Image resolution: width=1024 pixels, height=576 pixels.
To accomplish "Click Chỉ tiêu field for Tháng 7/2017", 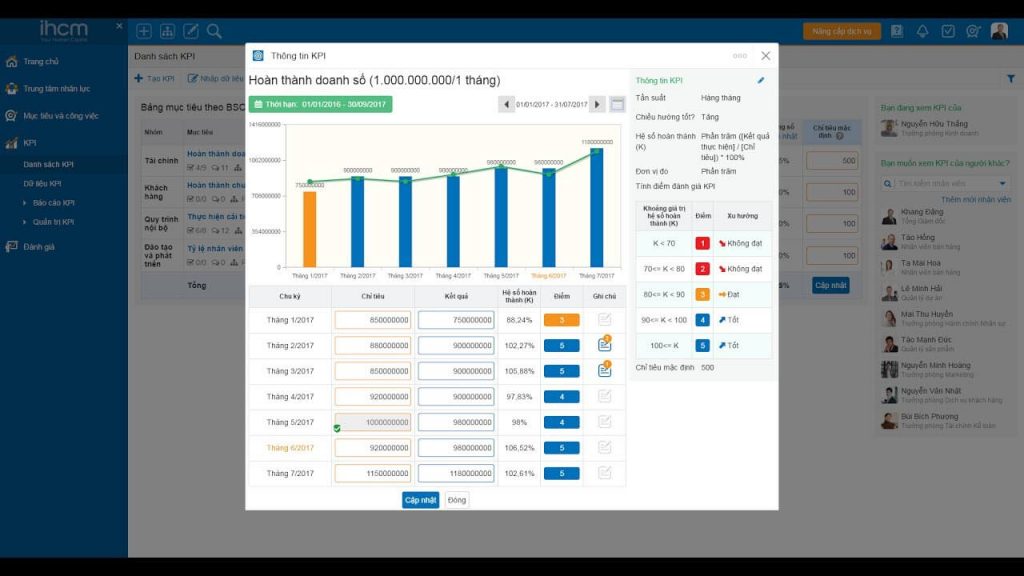I will click(373, 473).
